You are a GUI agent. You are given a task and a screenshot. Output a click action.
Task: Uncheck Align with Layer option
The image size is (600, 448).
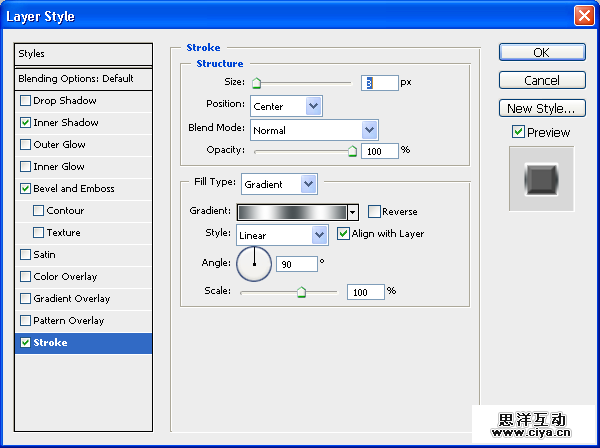[344, 234]
